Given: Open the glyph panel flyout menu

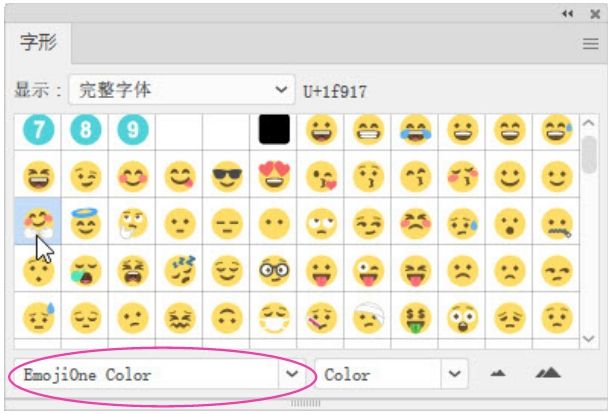Looking at the screenshot, I should (x=591, y=44).
